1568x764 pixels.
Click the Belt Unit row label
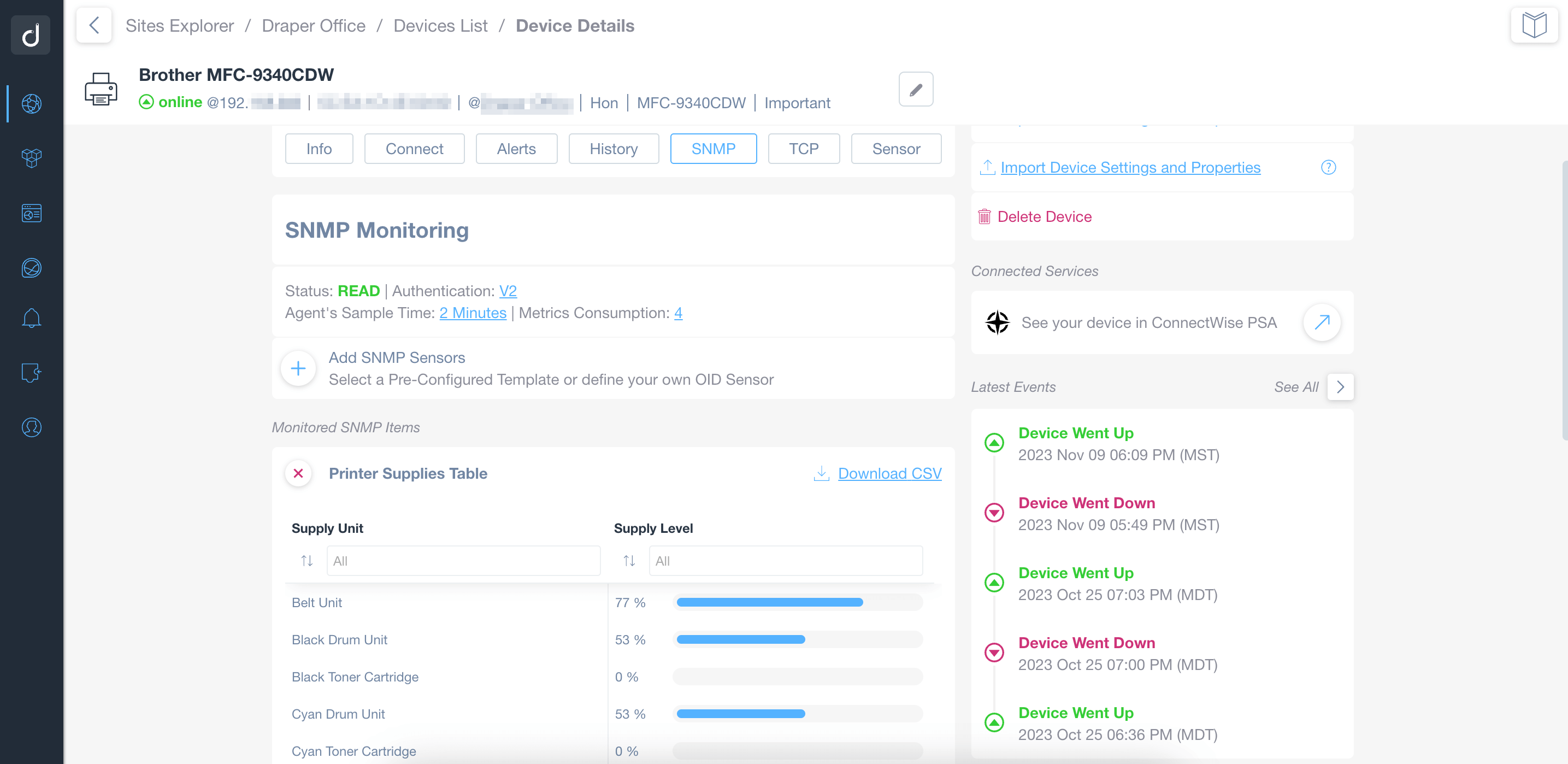(x=316, y=602)
